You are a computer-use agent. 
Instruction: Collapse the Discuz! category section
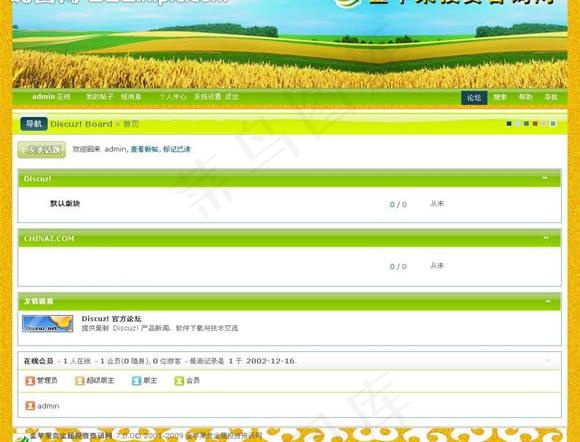[x=545, y=178]
